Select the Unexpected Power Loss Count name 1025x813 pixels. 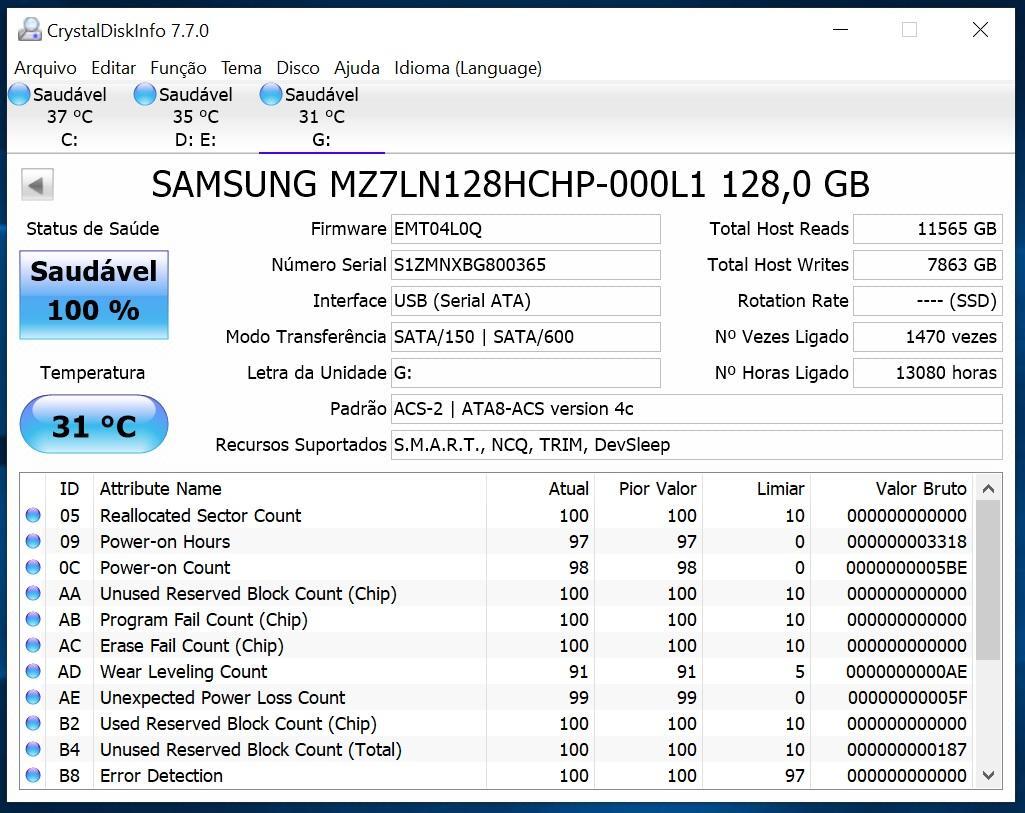pyautogui.click(x=222, y=697)
